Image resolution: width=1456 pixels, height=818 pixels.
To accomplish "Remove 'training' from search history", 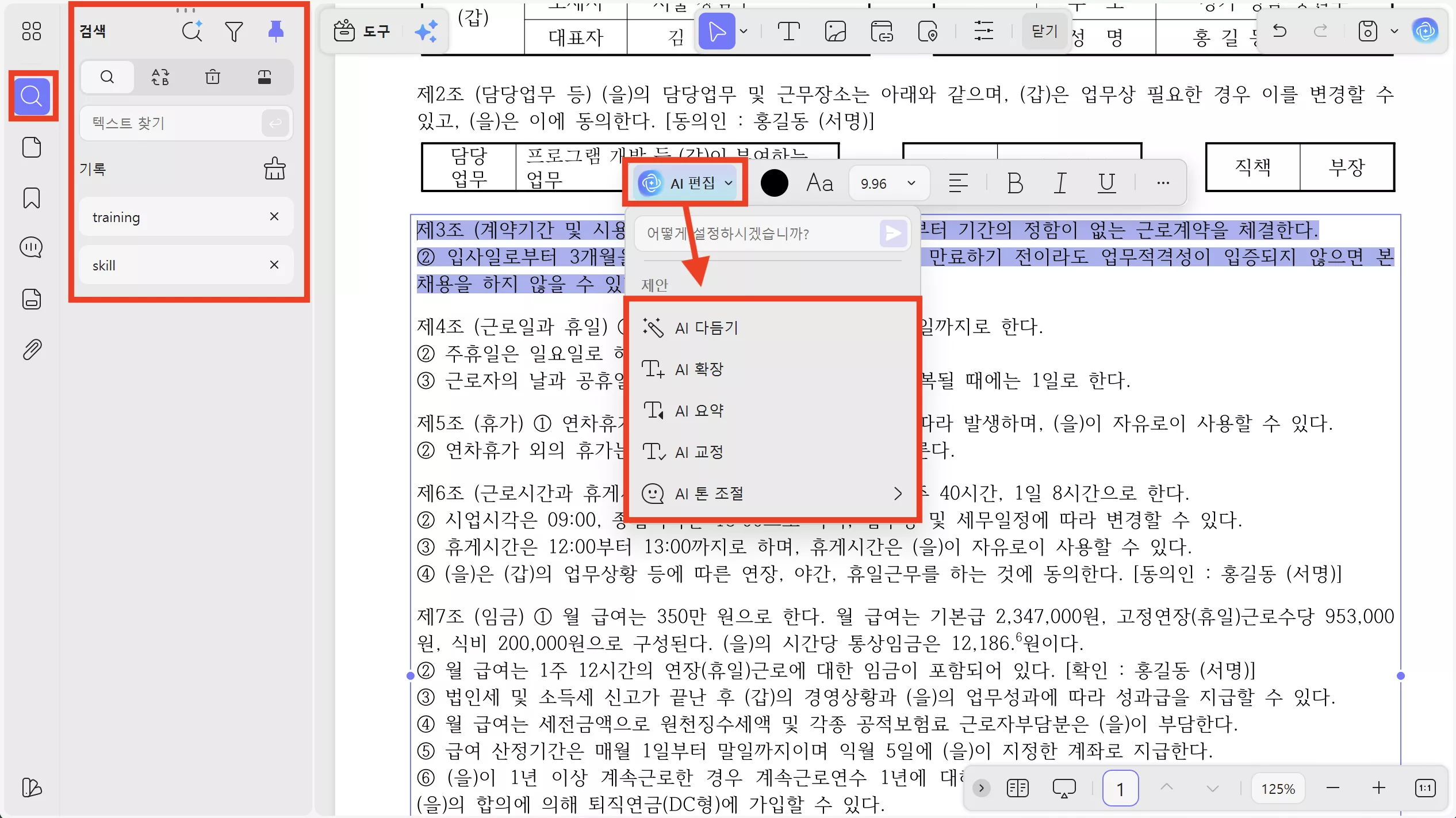I will [274, 217].
